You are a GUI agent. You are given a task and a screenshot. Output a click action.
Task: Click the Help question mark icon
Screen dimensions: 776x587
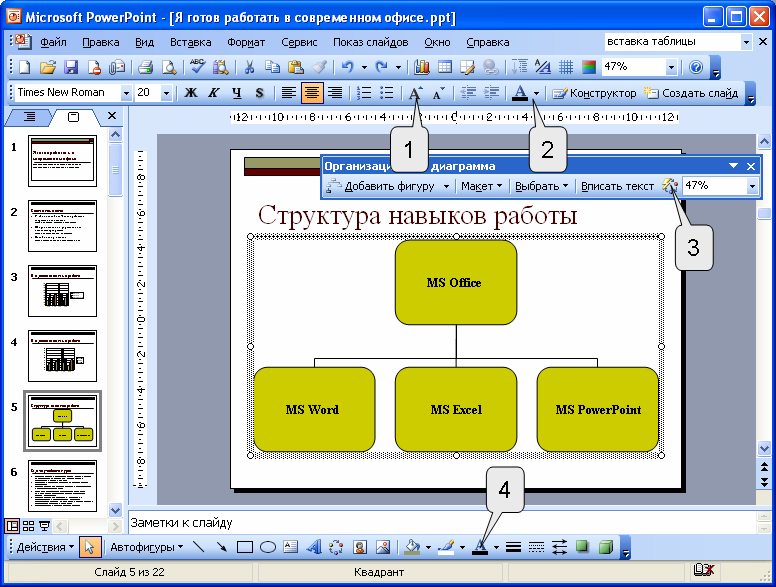696,67
